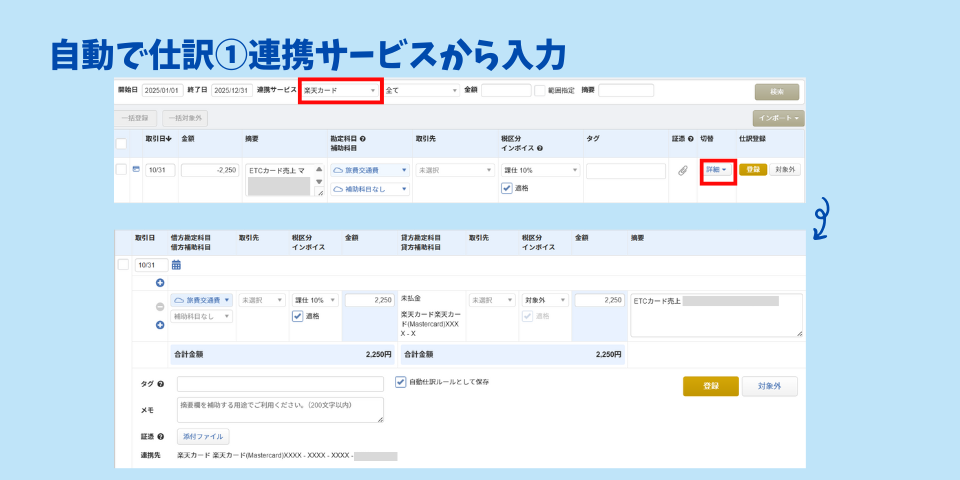Click the 添付ファイル button
The width and height of the screenshot is (960, 480).
203,436
